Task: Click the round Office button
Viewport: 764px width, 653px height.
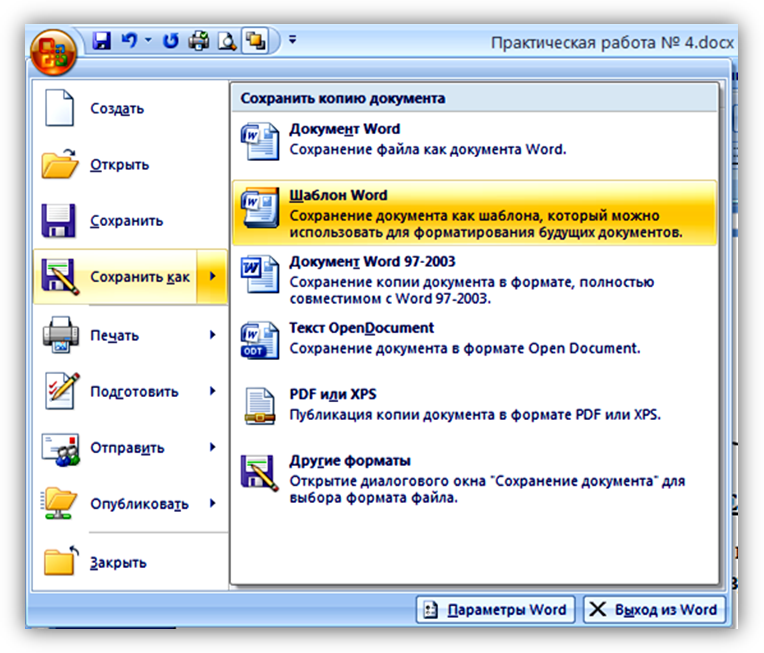Action: pos(54,52)
